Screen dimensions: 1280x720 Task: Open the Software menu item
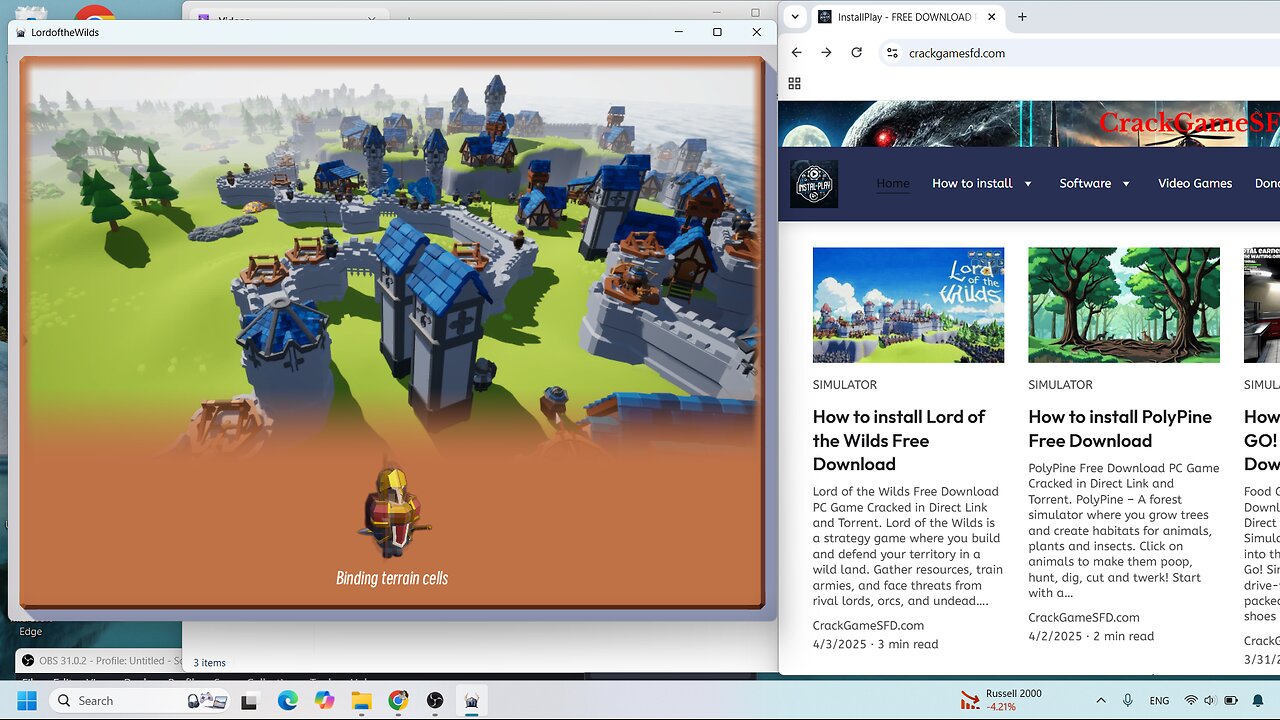[x=1085, y=183]
